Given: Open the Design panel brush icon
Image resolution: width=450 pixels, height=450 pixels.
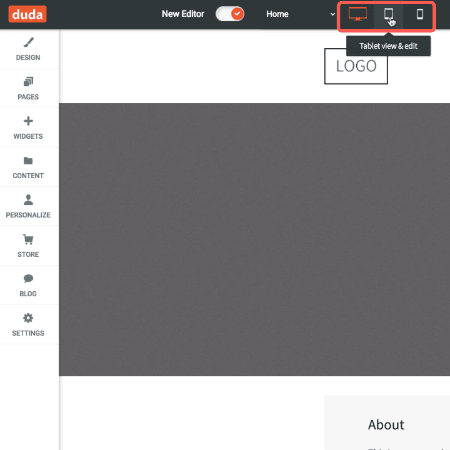Looking at the screenshot, I should (x=29, y=42).
